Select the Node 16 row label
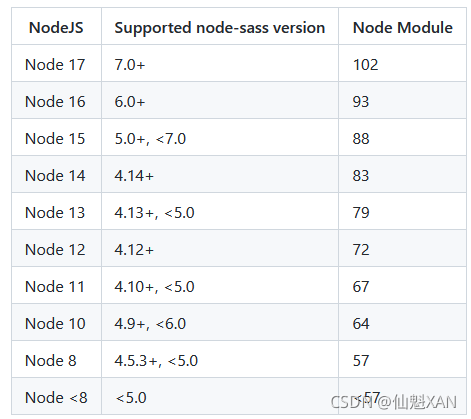471x419 pixels. (55, 101)
